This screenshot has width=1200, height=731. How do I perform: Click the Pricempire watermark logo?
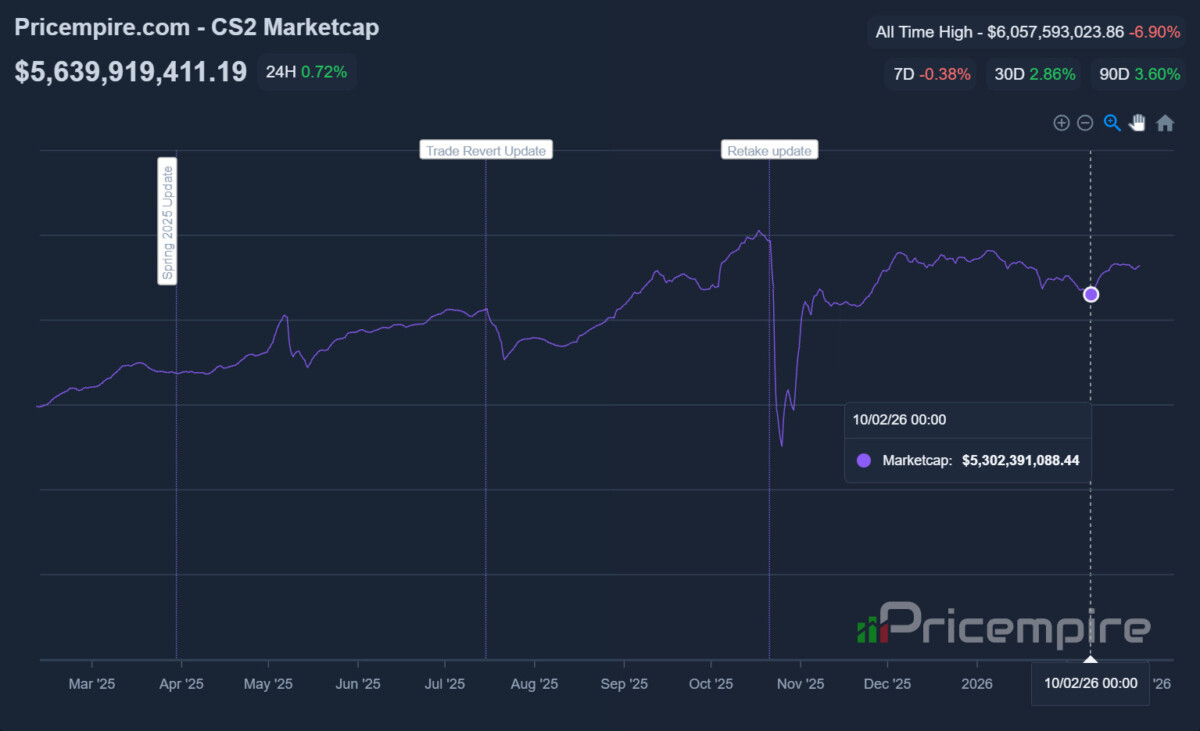(1003, 627)
